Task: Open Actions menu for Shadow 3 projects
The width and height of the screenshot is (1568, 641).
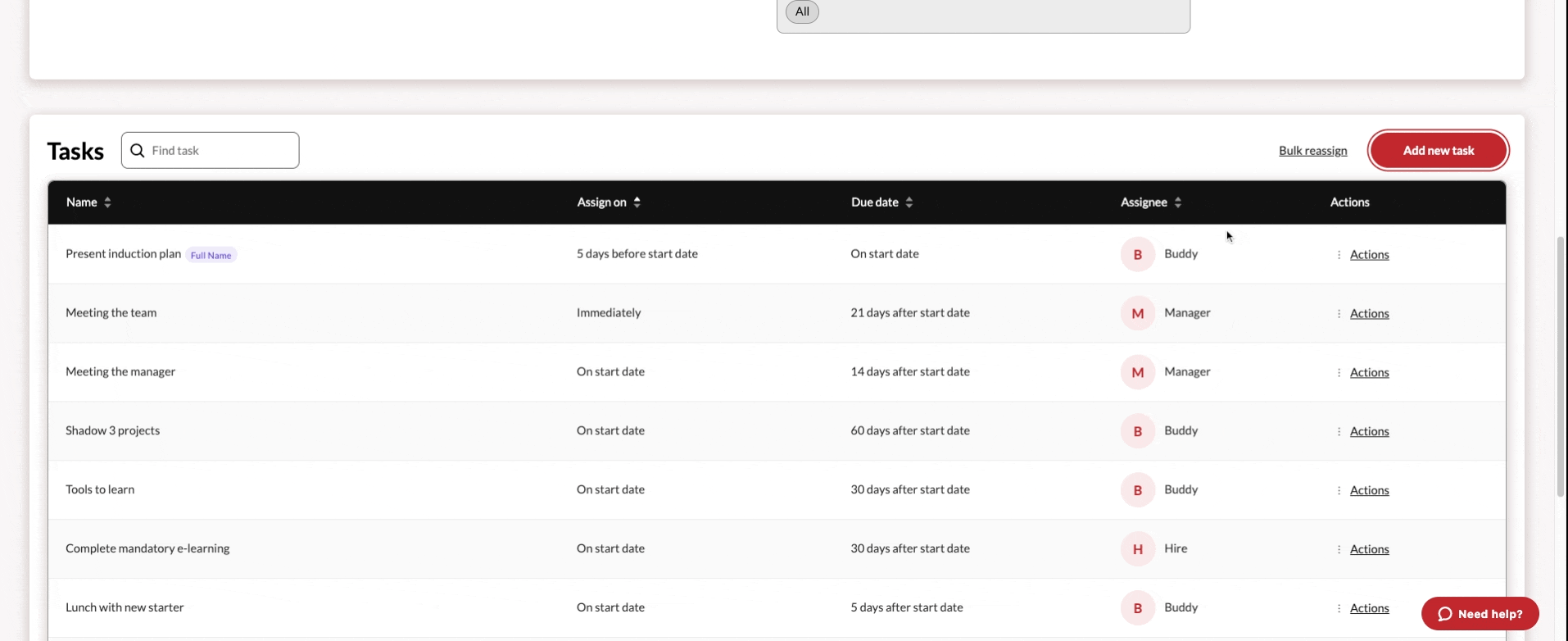Action: click(x=1368, y=432)
